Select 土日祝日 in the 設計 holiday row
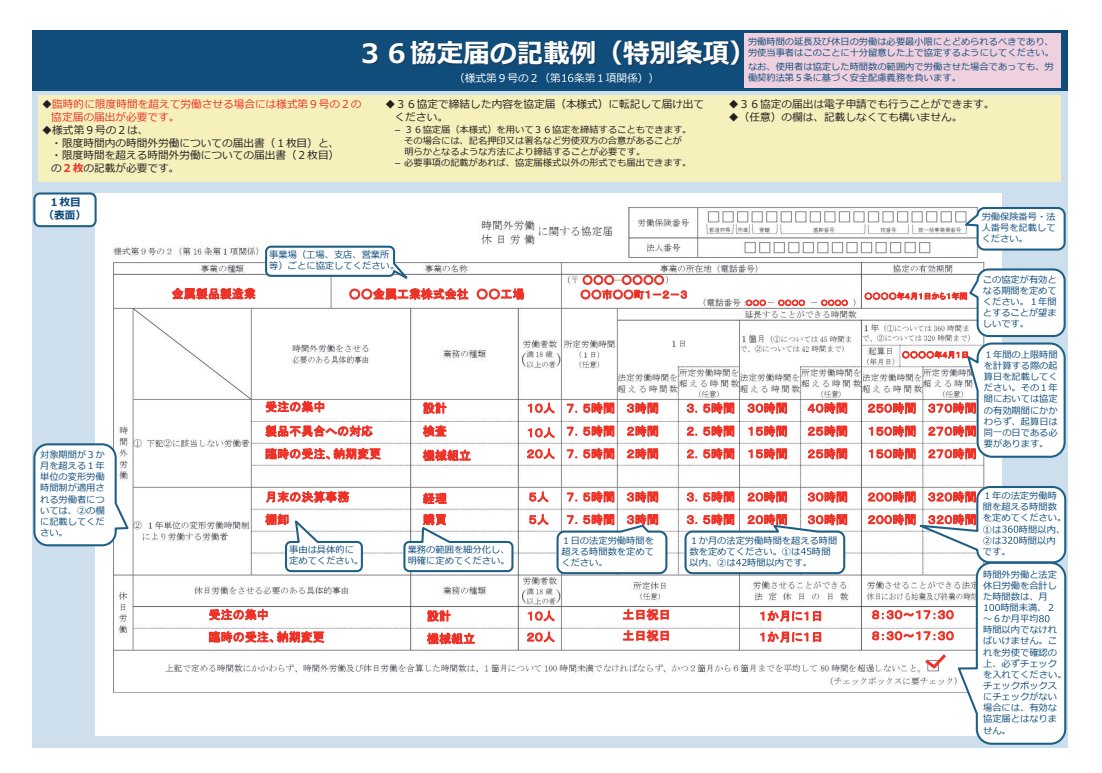Viewport: 1102px width, 773px height. (645, 615)
